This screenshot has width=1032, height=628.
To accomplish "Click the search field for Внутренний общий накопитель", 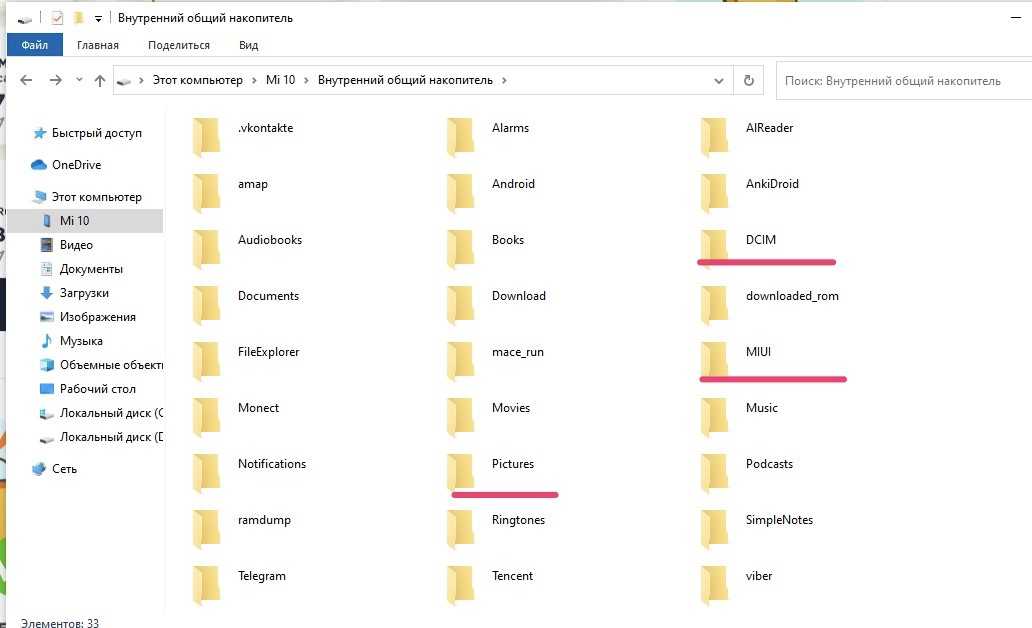I will [x=900, y=81].
